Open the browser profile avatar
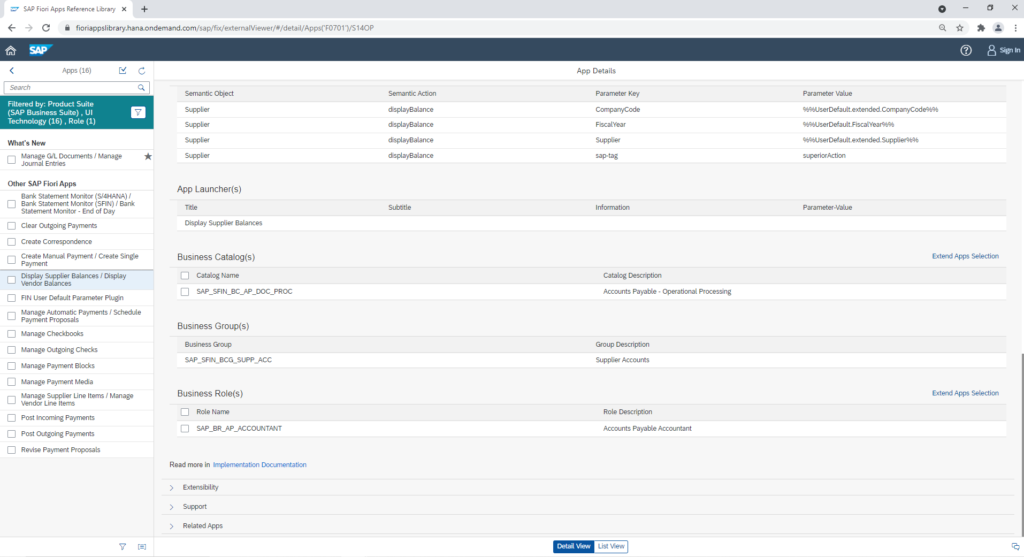Screen dimensions: 1024x557 998,28
